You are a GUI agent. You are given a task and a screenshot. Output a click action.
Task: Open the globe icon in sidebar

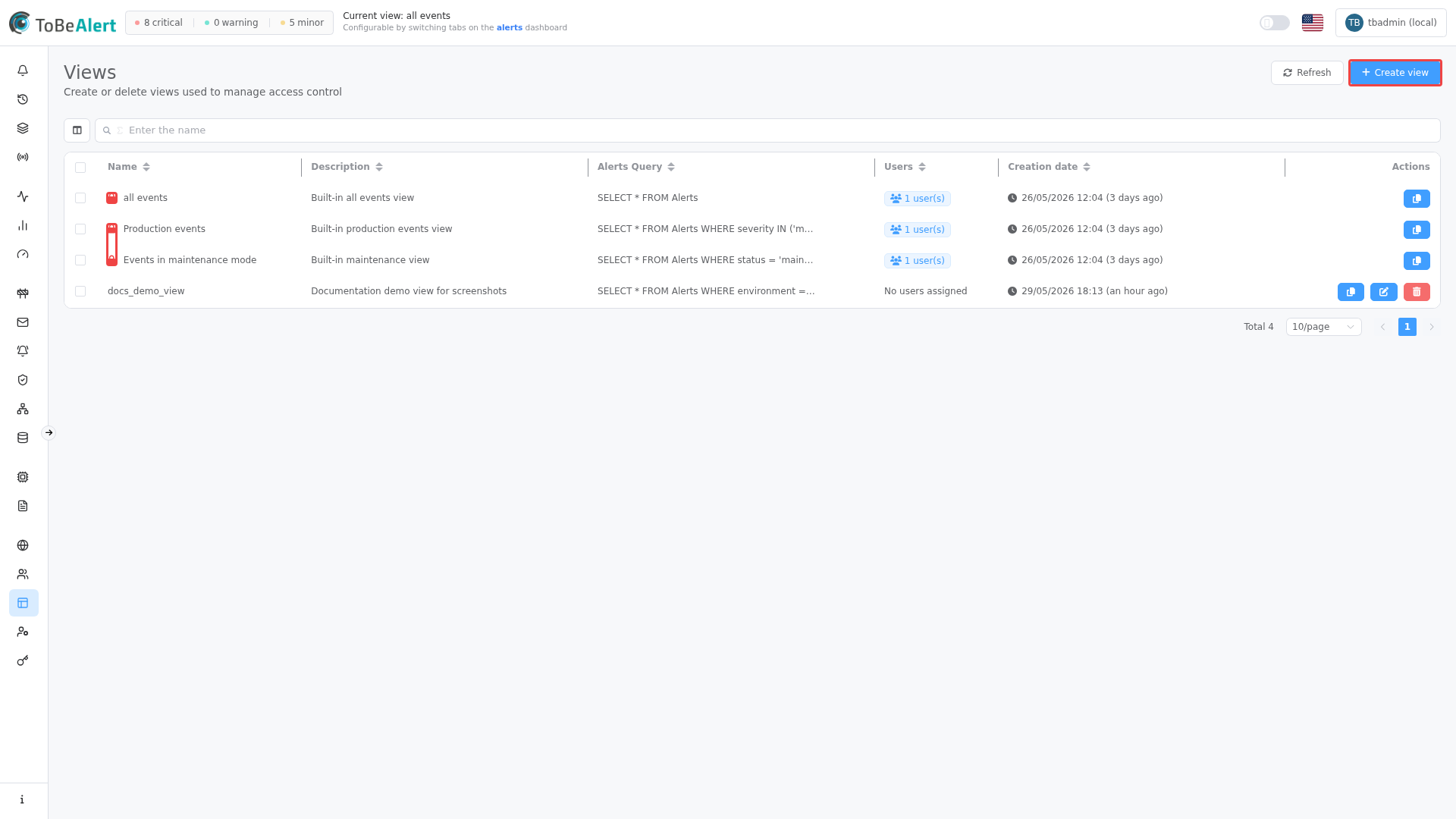click(x=23, y=545)
